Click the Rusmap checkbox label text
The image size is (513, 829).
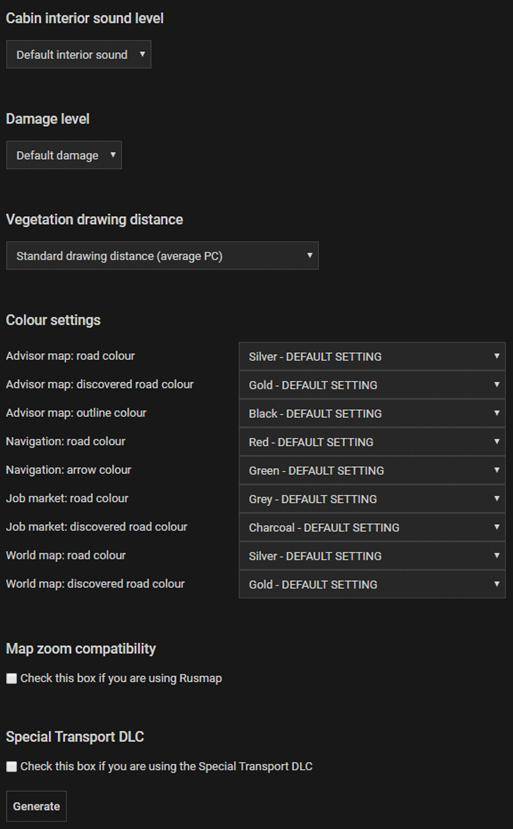[x=121, y=678]
